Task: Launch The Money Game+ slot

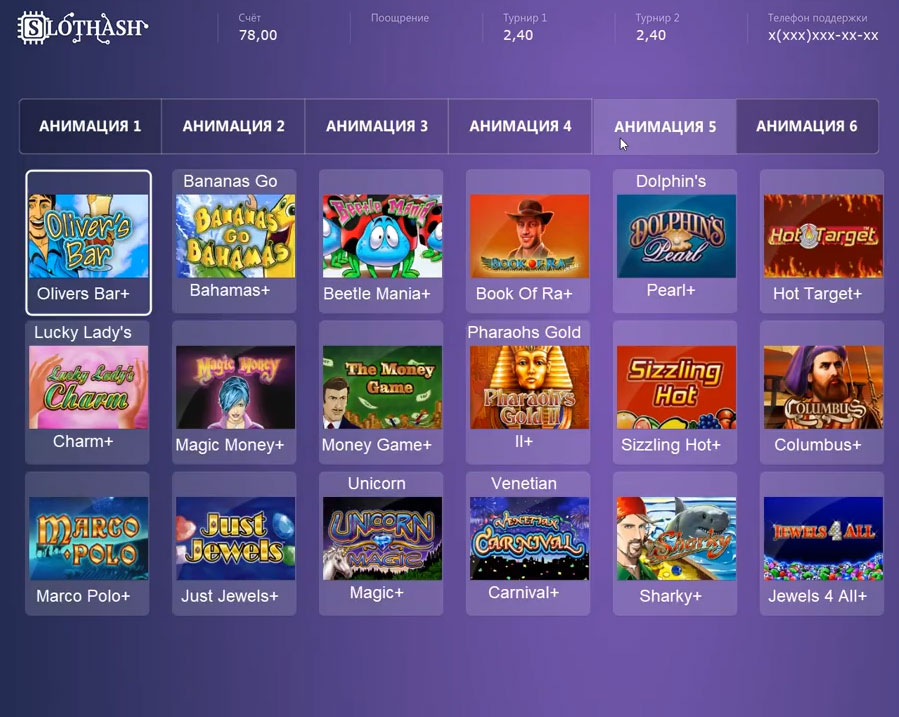Action: pos(381,393)
